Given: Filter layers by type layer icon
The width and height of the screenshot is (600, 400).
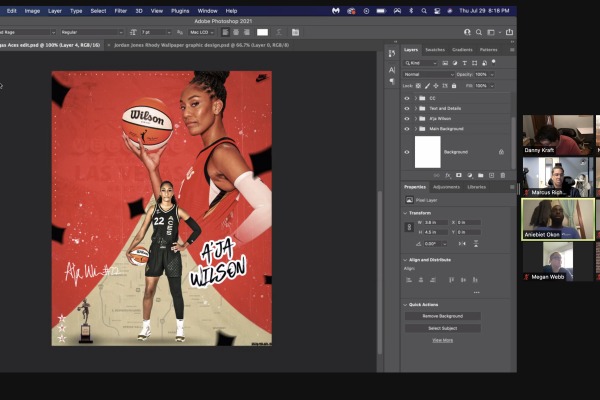Looking at the screenshot, I should tap(465, 63).
